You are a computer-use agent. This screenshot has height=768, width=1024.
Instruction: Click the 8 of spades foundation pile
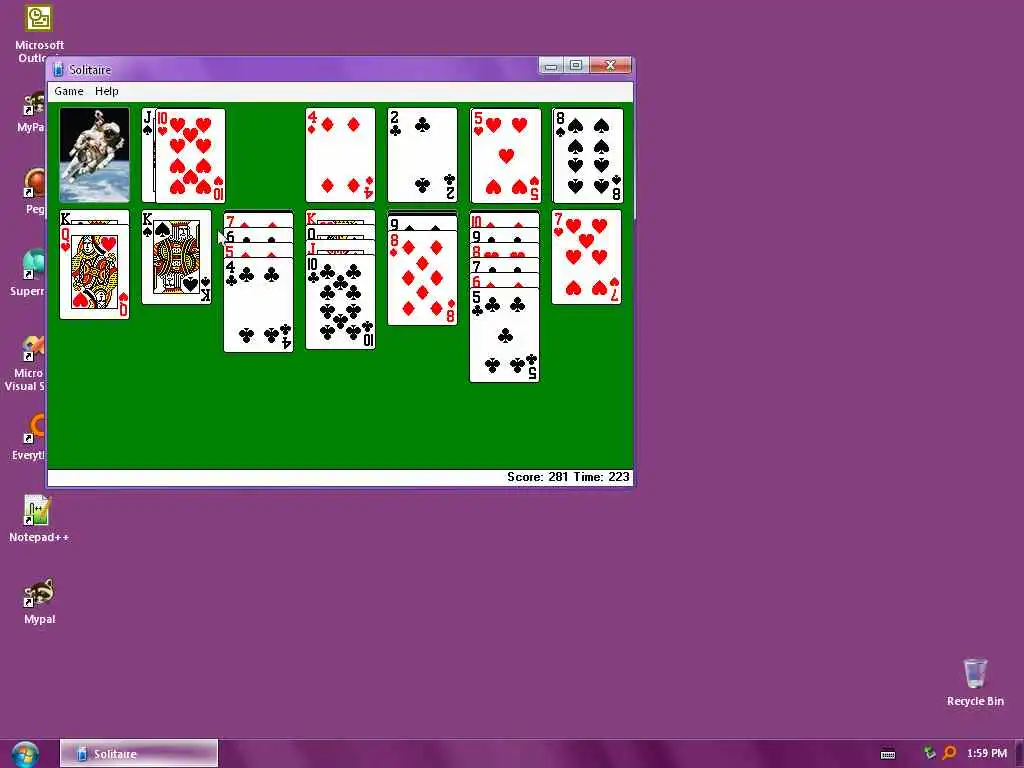tap(587, 155)
